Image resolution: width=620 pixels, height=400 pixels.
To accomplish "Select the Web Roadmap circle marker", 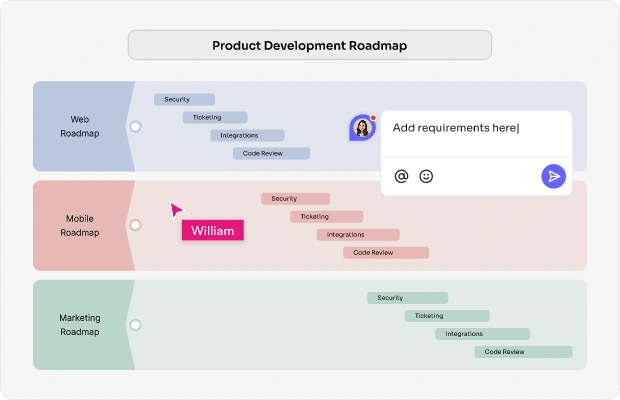I will coord(136,126).
